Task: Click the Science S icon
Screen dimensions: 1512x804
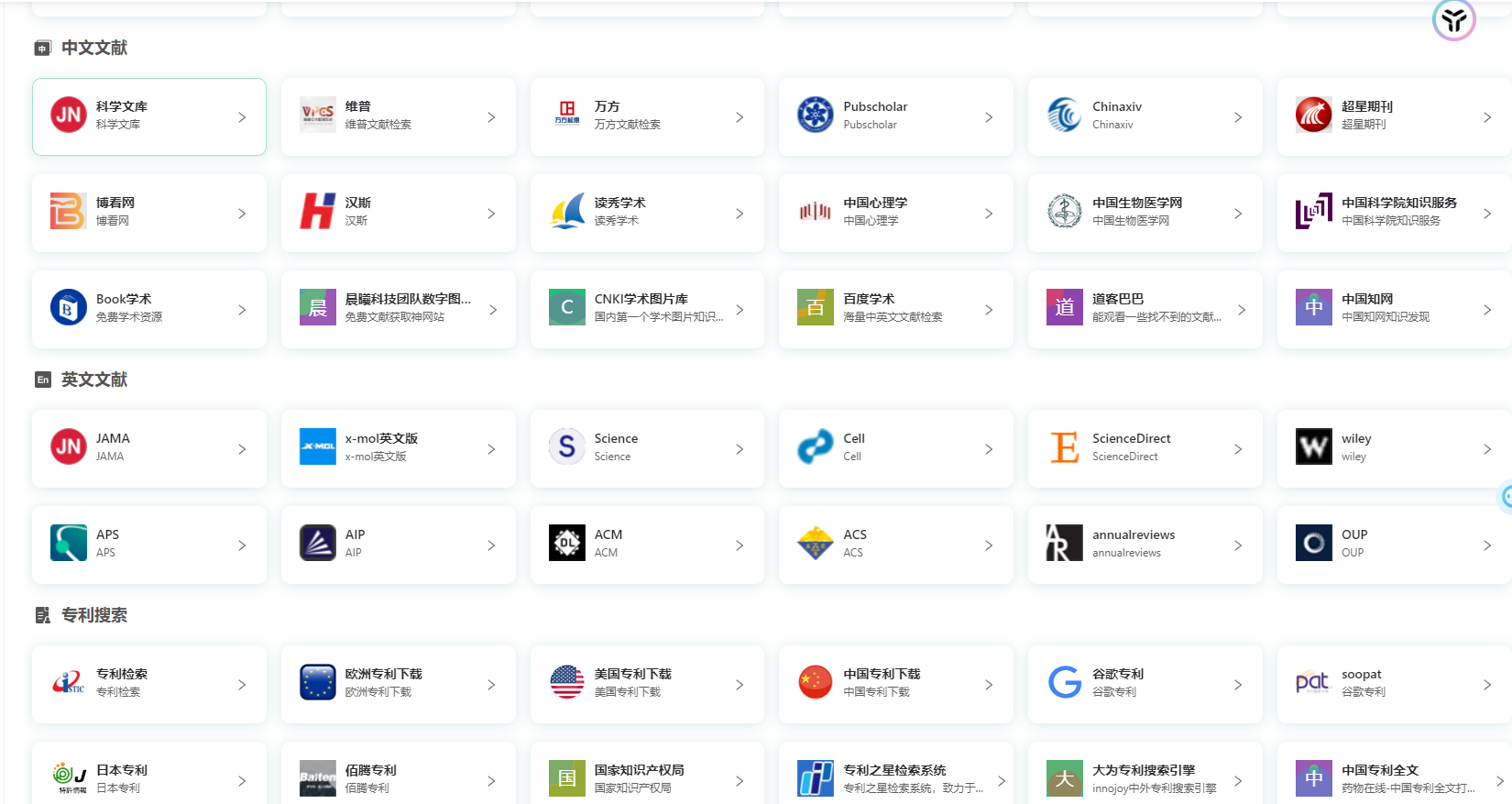Action: (567, 447)
